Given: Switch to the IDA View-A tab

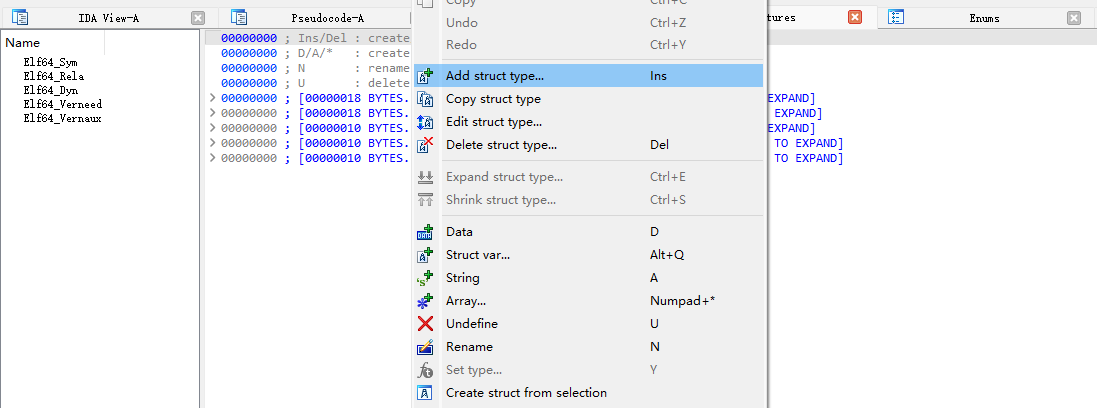Looking at the screenshot, I should (x=108, y=18).
